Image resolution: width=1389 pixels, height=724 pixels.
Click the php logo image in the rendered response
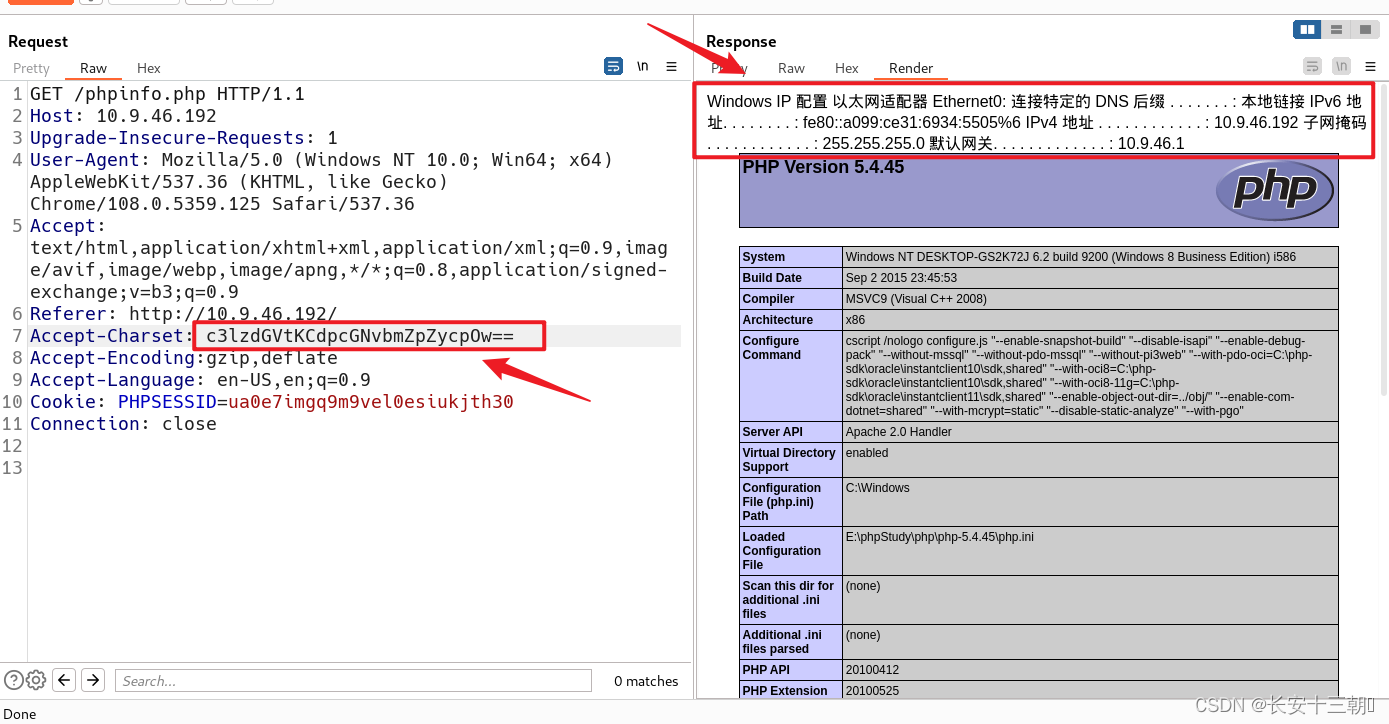pos(1274,191)
